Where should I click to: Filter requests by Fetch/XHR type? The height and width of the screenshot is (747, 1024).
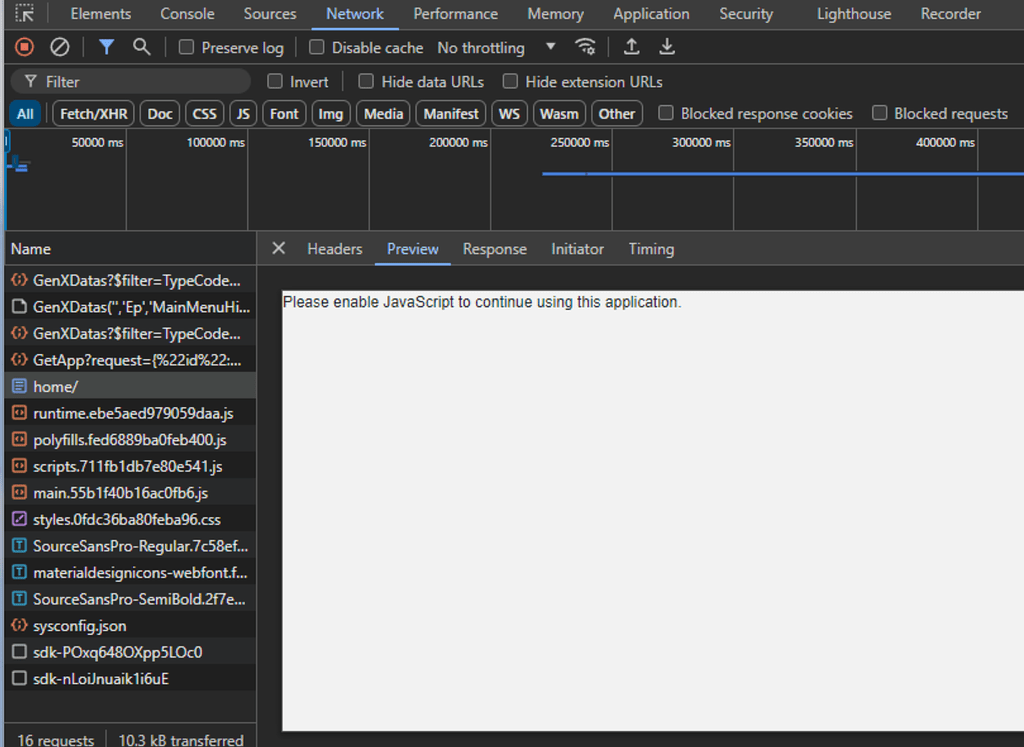click(x=92, y=113)
